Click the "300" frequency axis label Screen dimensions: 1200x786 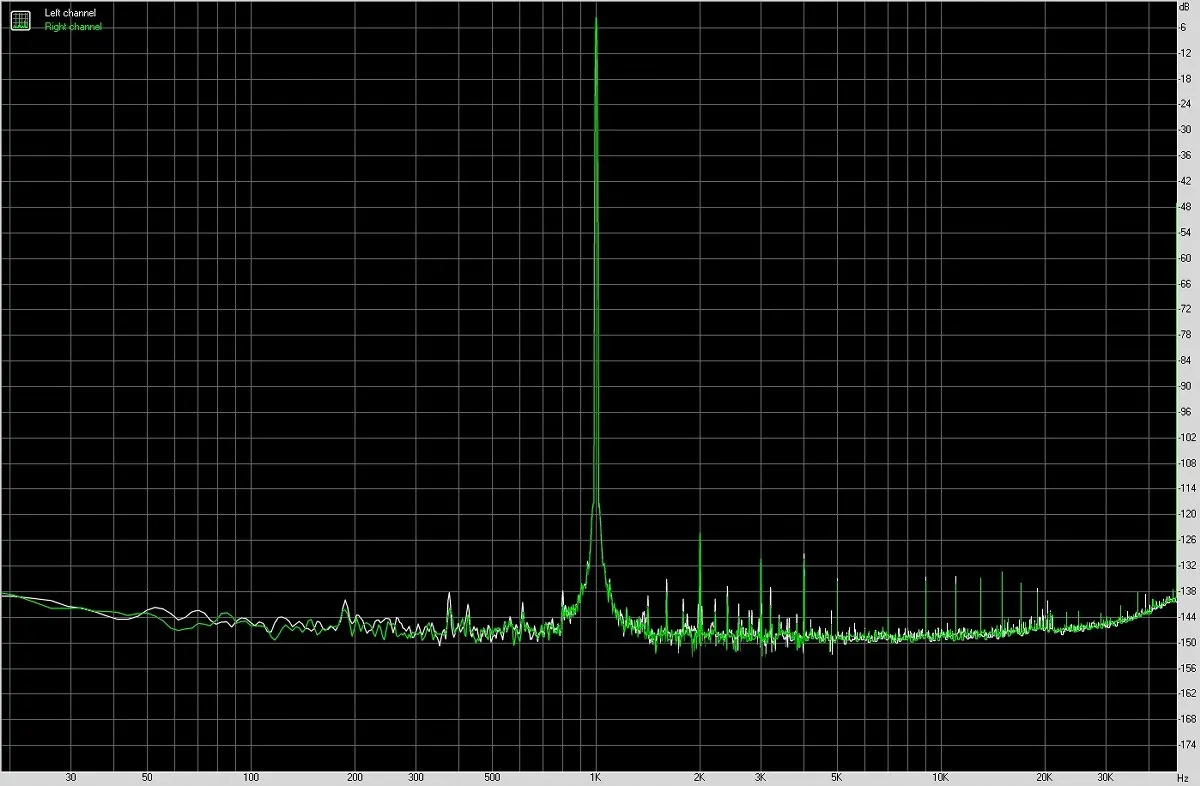[x=416, y=777]
